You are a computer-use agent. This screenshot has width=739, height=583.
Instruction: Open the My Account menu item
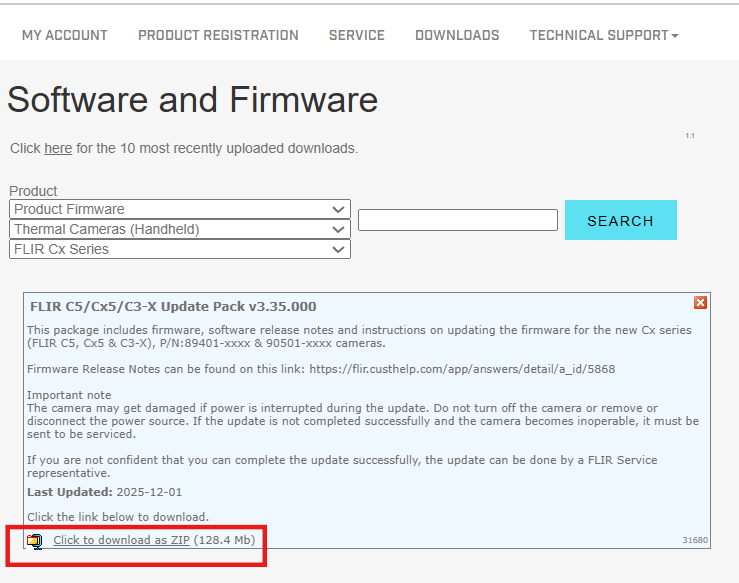click(x=65, y=35)
